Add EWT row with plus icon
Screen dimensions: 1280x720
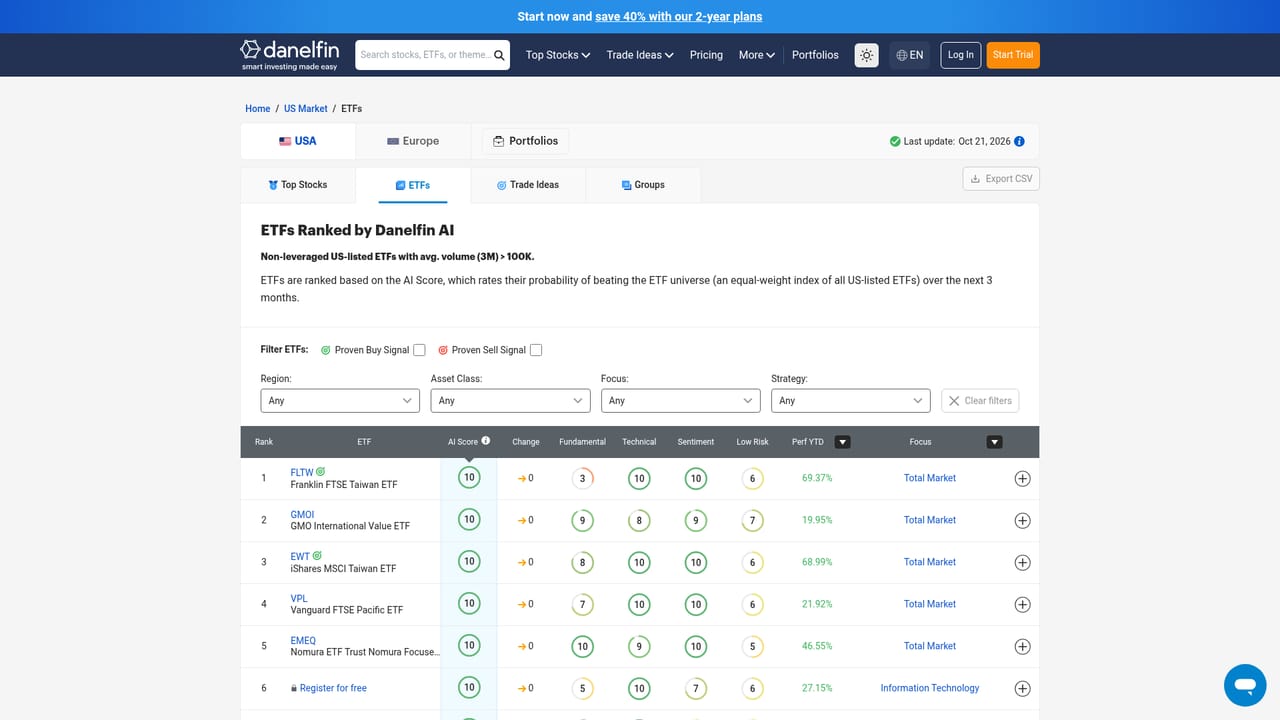(1022, 563)
